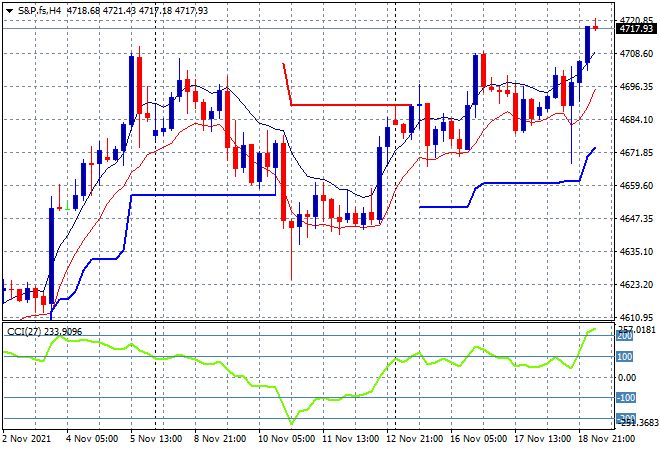Click the horizontal red resistance line segment
This screenshot has width=660, height=450.
pos(351,105)
